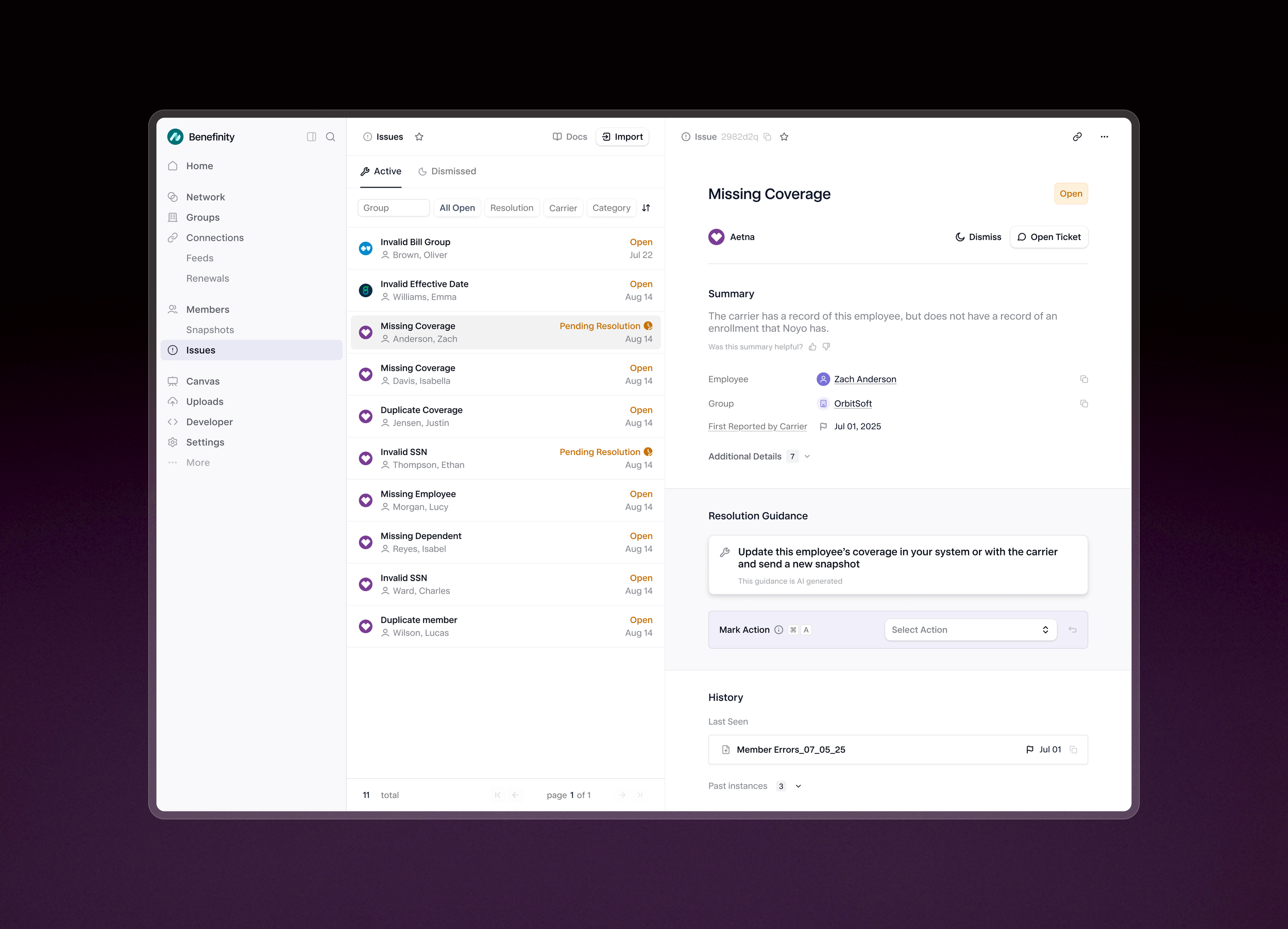This screenshot has width=1288, height=929.
Task: Toggle the sort order icon in filters
Action: [x=646, y=208]
